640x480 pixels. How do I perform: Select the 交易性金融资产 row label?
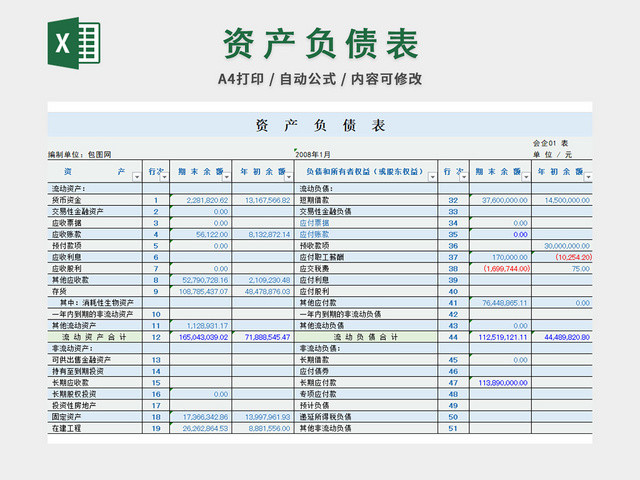tap(78, 211)
